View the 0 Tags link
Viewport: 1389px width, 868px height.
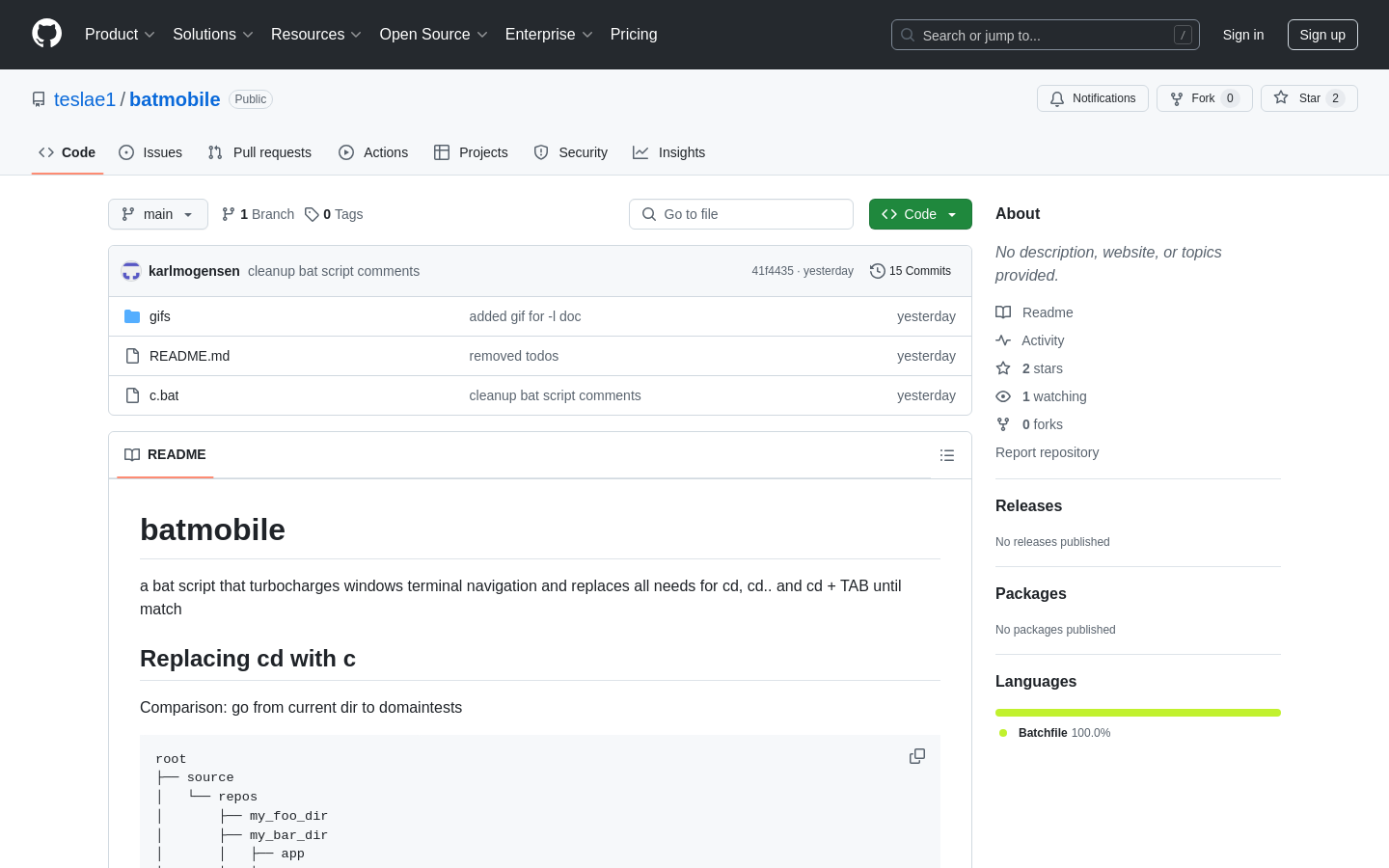334,214
